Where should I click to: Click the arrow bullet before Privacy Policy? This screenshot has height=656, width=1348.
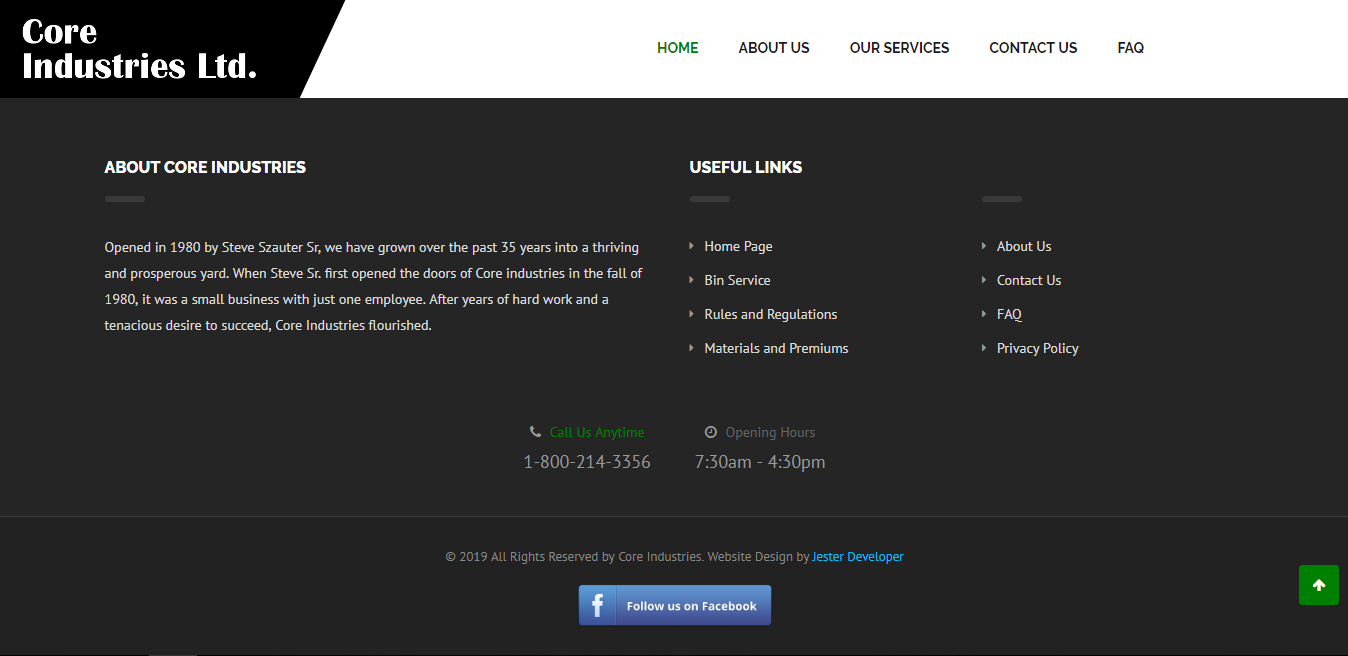pyautogui.click(x=984, y=348)
